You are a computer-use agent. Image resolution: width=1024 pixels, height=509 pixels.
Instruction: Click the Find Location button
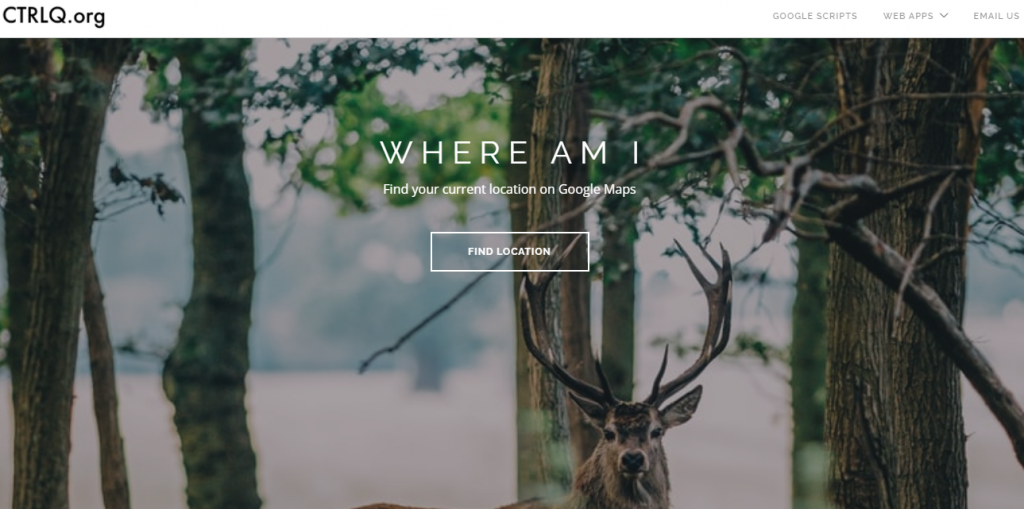point(509,252)
